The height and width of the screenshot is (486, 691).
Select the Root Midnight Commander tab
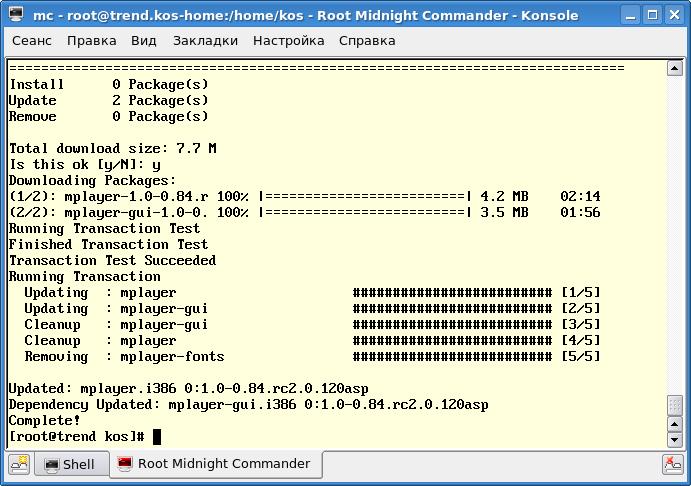pyautogui.click(x=215, y=464)
